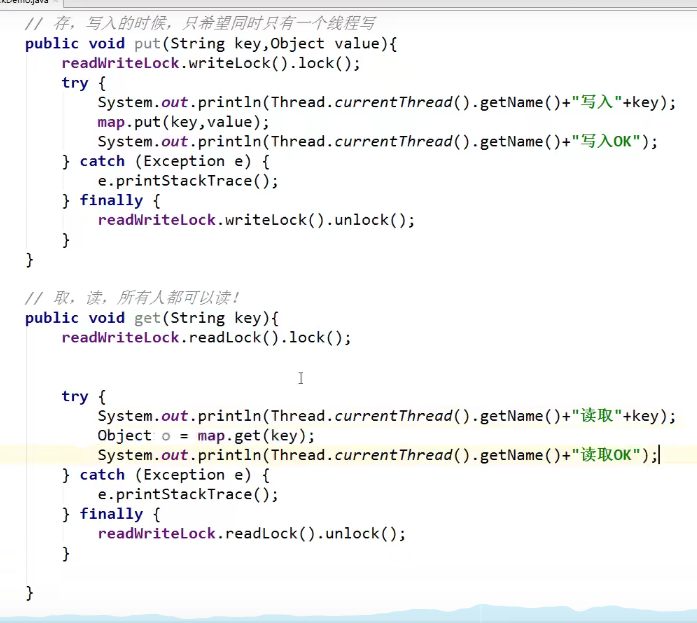Click the comment above the put method
697x623 pixels.
200,23
